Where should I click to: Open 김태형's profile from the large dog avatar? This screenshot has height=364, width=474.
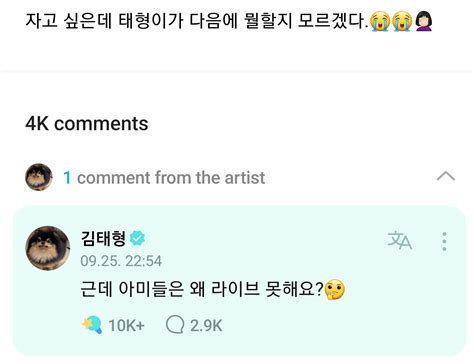(x=48, y=248)
